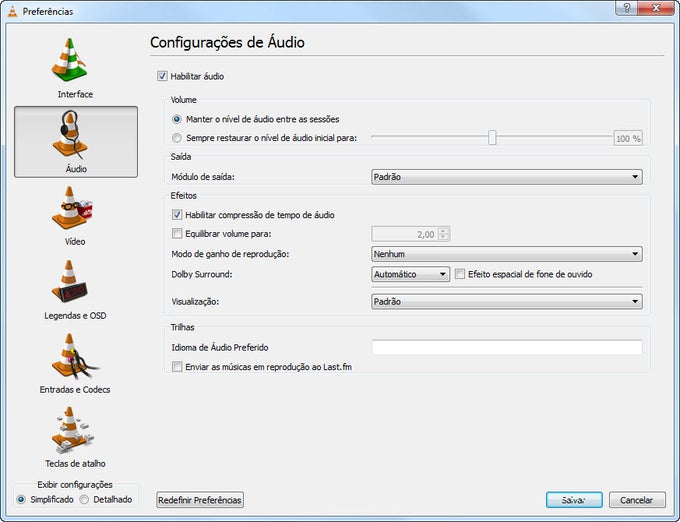
Task: Enable Efeito espacial de fone de ouvido
Action: coord(460,274)
